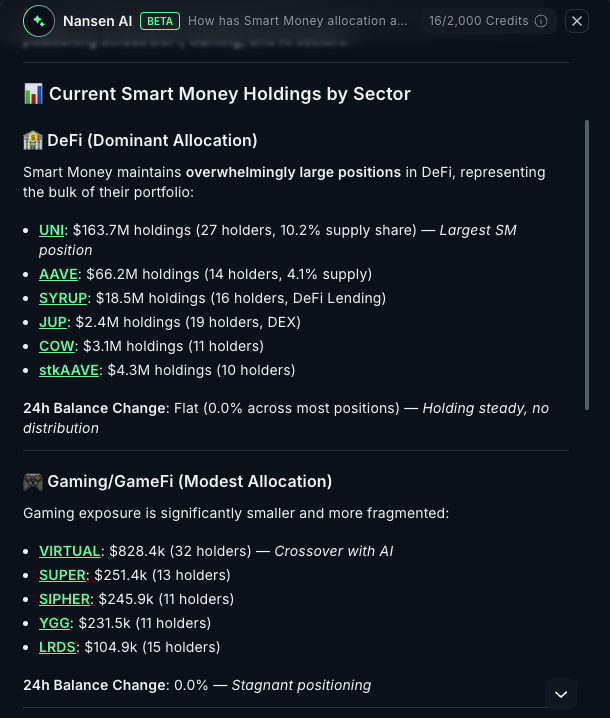Open the UNI token link
Viewport: 610px width, 718px height.
pos(51,230)
